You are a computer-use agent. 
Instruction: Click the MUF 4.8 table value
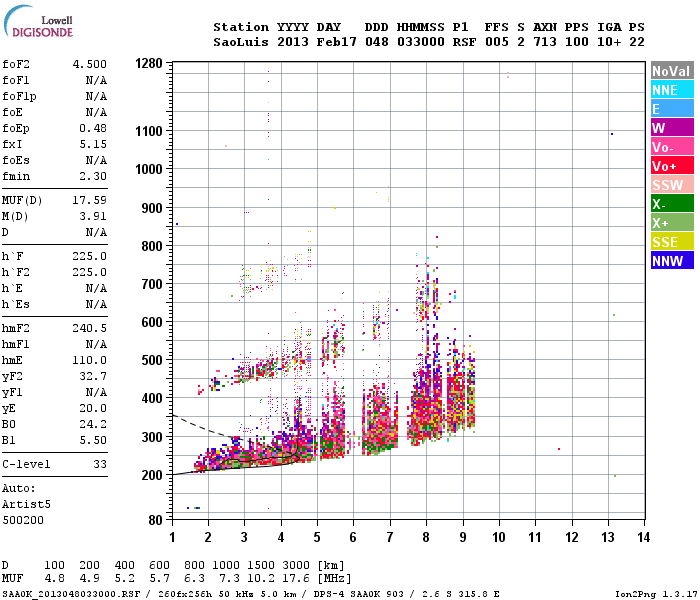coord(54,578)
